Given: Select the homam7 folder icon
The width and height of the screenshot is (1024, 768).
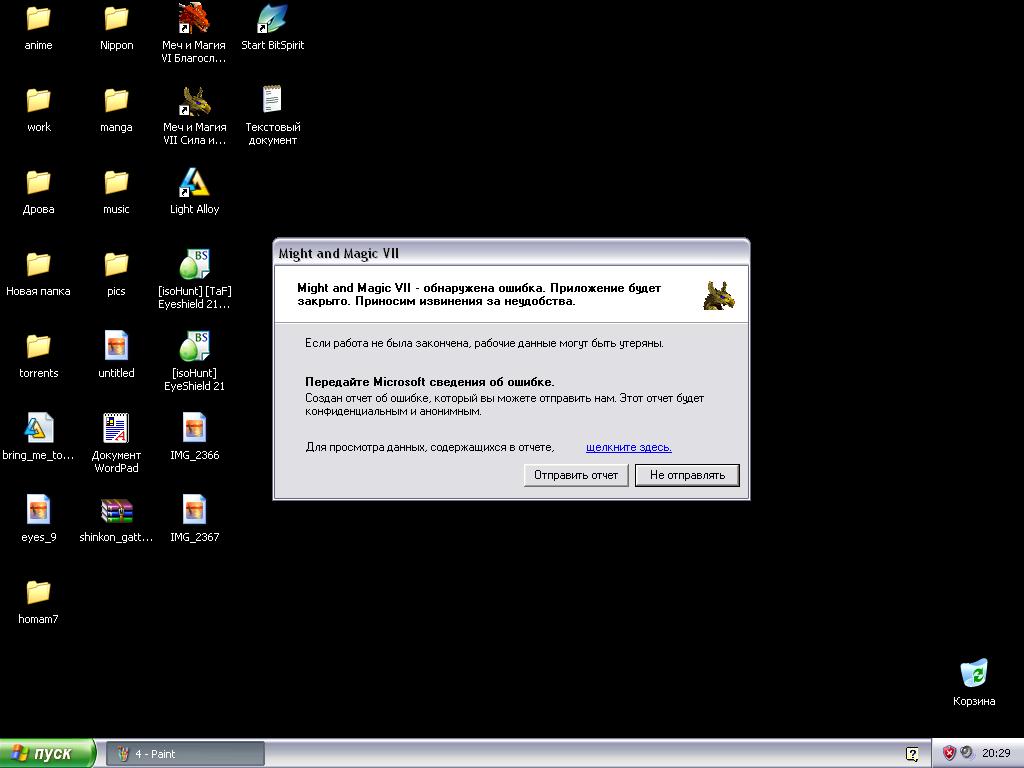Looking at the screenshot, I should tap(38, 593).
